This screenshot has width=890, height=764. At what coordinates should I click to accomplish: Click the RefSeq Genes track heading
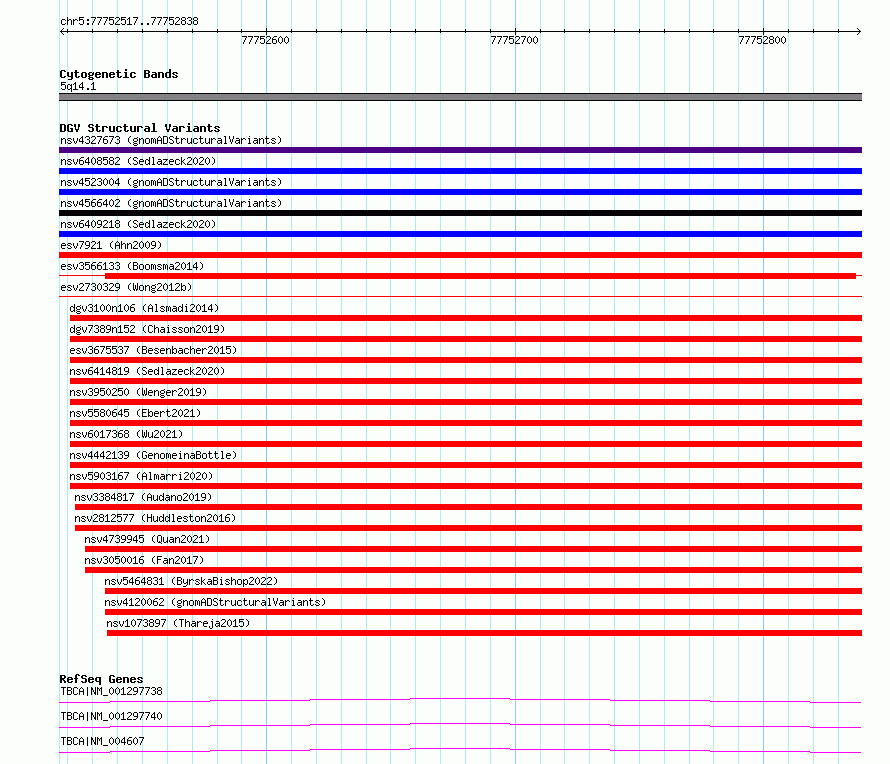[101, 679]
